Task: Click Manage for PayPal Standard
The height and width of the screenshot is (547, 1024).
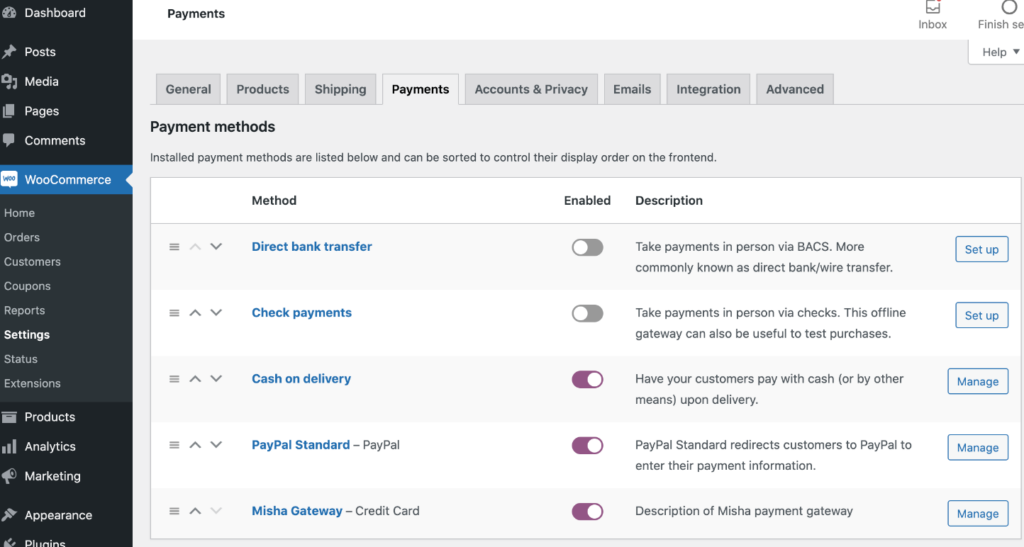Action: click(x=978, y=447)
